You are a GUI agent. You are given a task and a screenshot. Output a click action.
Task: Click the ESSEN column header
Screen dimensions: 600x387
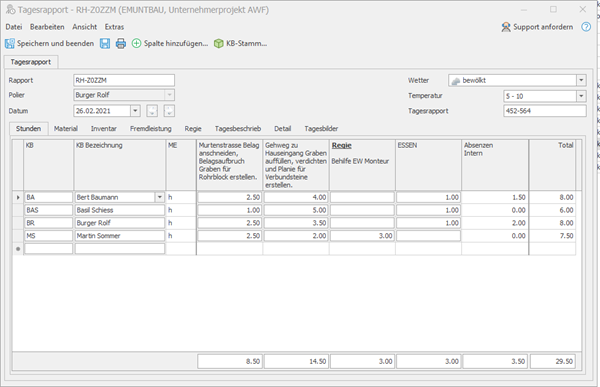pos(428,165)
